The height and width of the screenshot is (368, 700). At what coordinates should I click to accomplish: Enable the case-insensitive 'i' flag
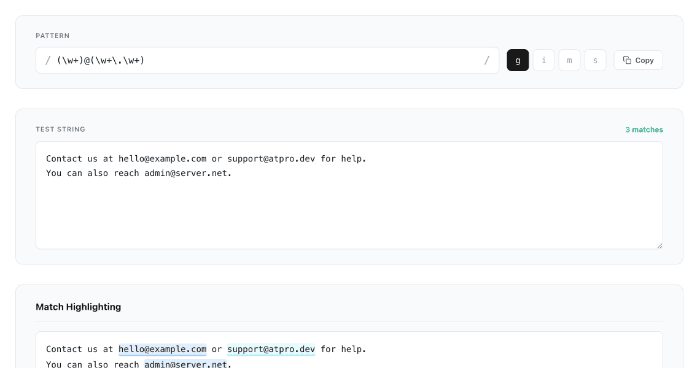click(543, 60)
